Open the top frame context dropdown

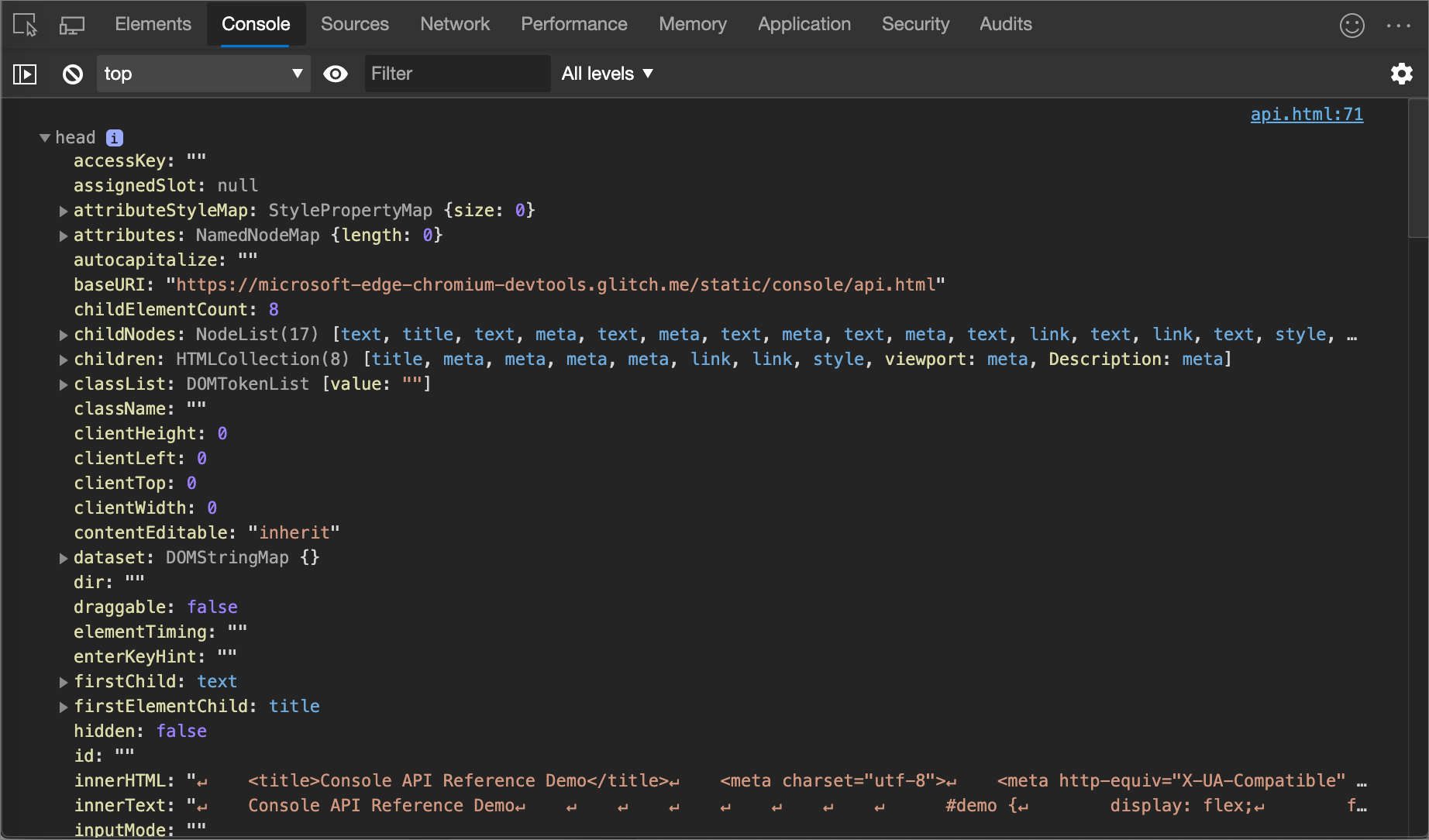click(x=203, y=74)
